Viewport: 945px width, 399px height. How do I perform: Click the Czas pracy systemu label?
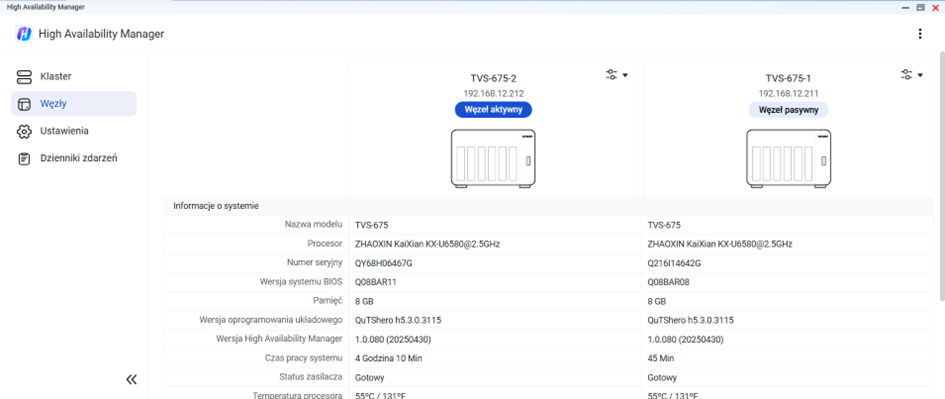pyautogui.click(x=304, y=357)
